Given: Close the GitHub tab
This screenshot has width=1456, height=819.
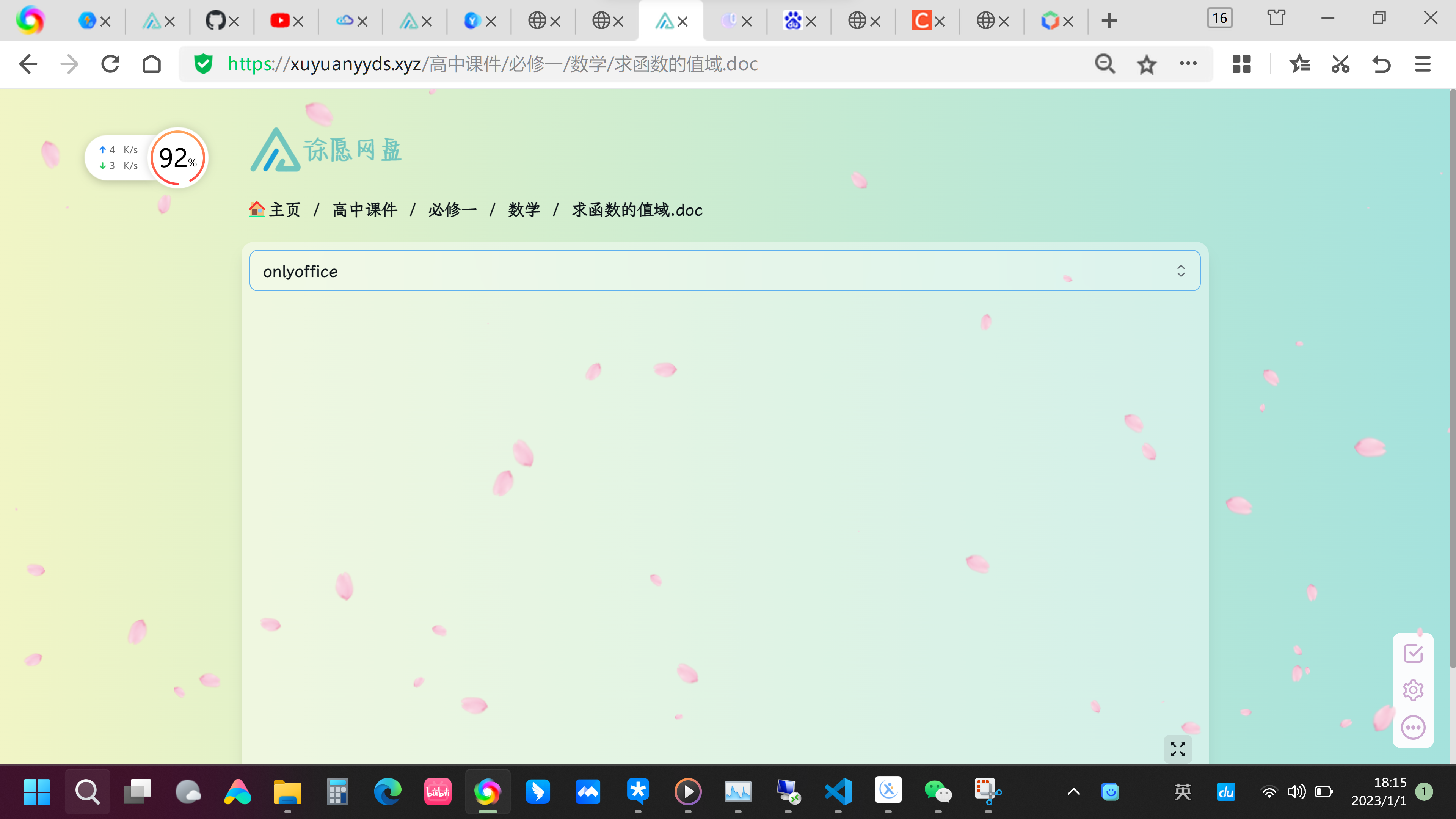Looking at the screenshot, I should (234, 22).
